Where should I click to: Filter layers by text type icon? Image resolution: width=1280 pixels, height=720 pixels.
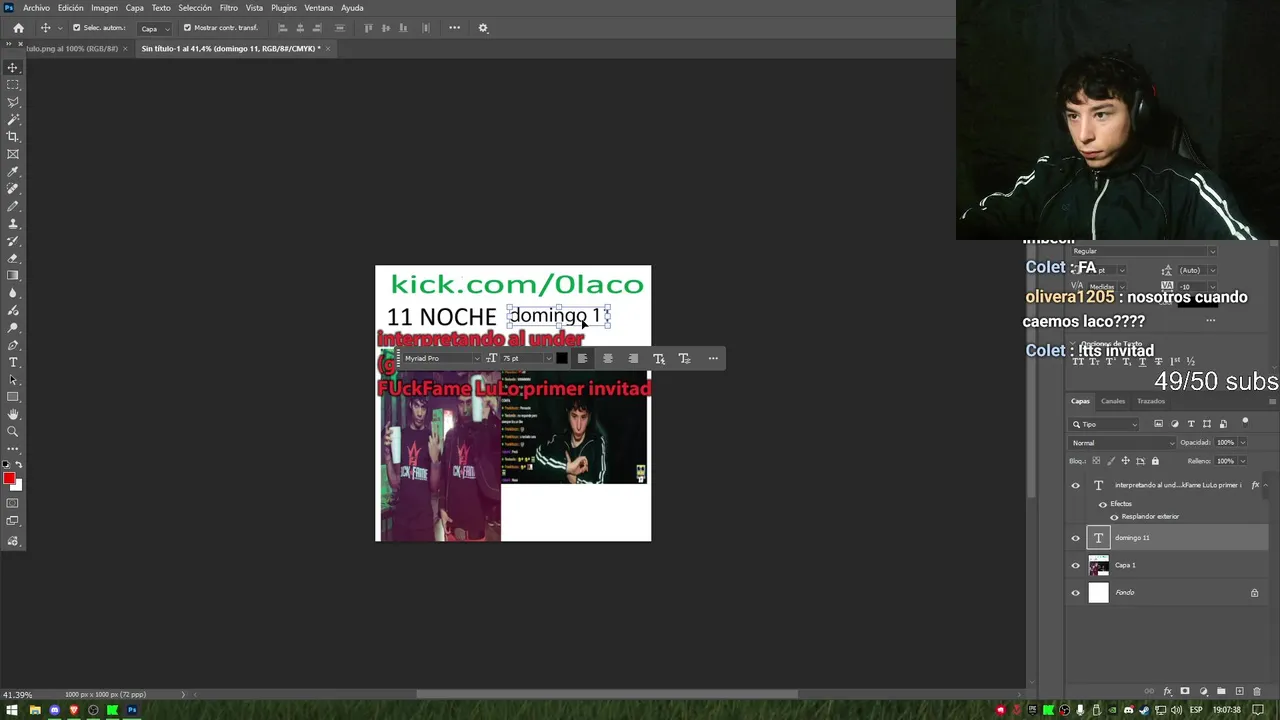1191,424
